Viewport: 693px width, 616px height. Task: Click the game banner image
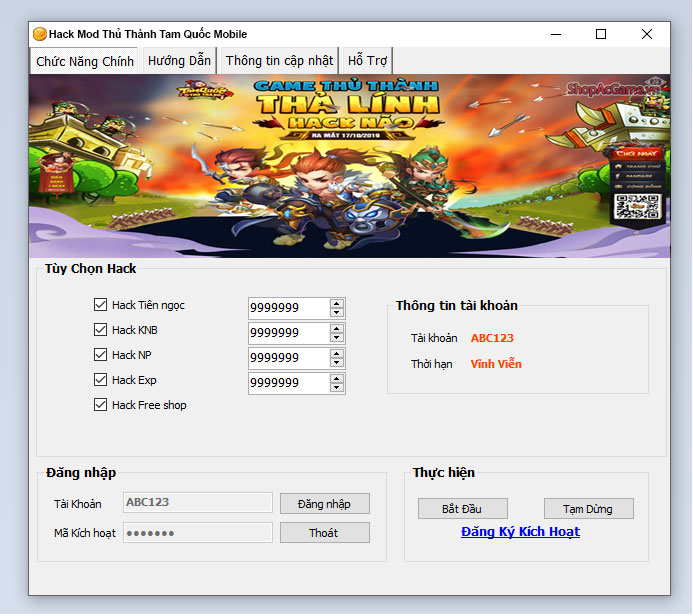coord(350,166)
